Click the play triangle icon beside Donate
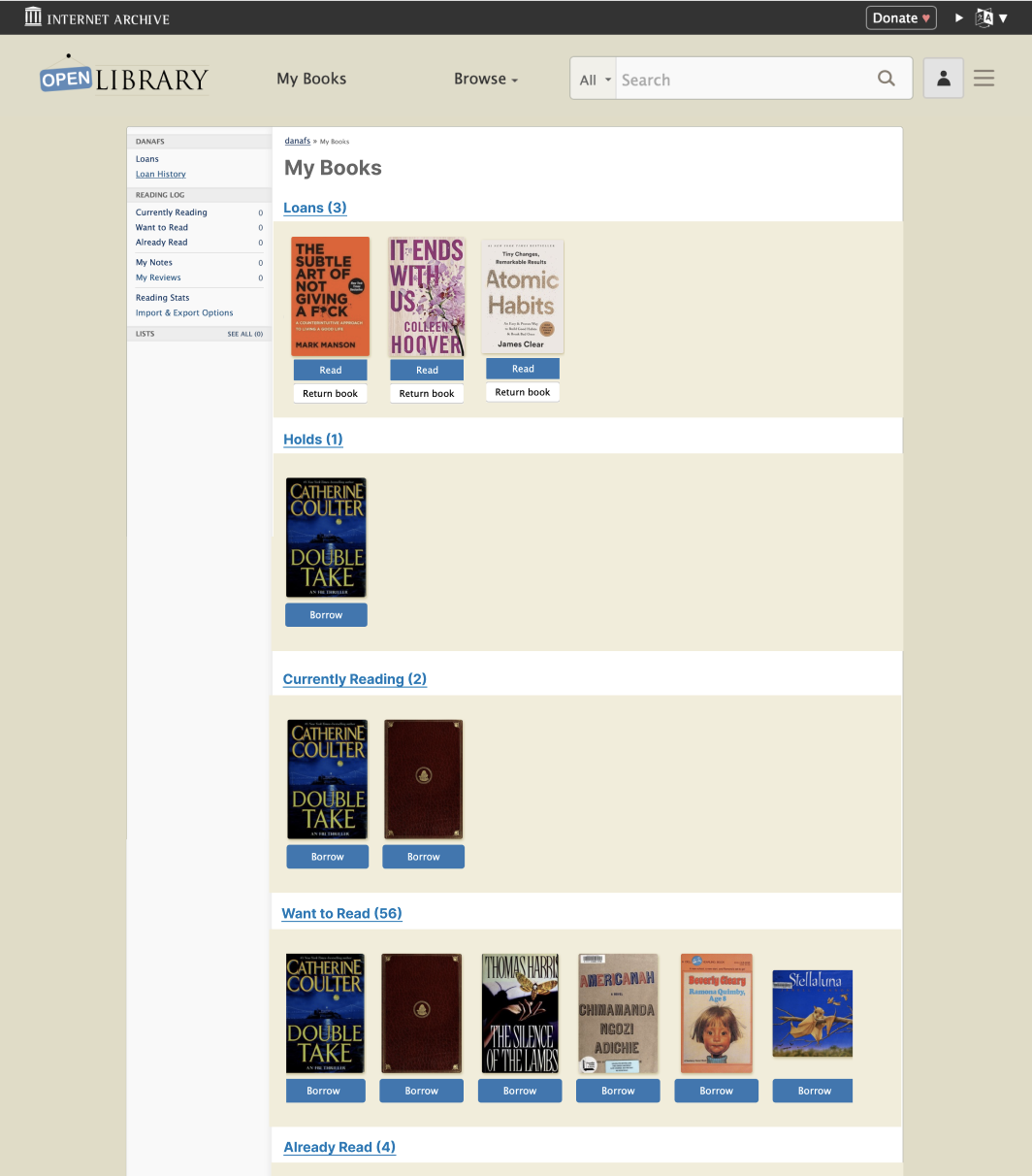 958,17
